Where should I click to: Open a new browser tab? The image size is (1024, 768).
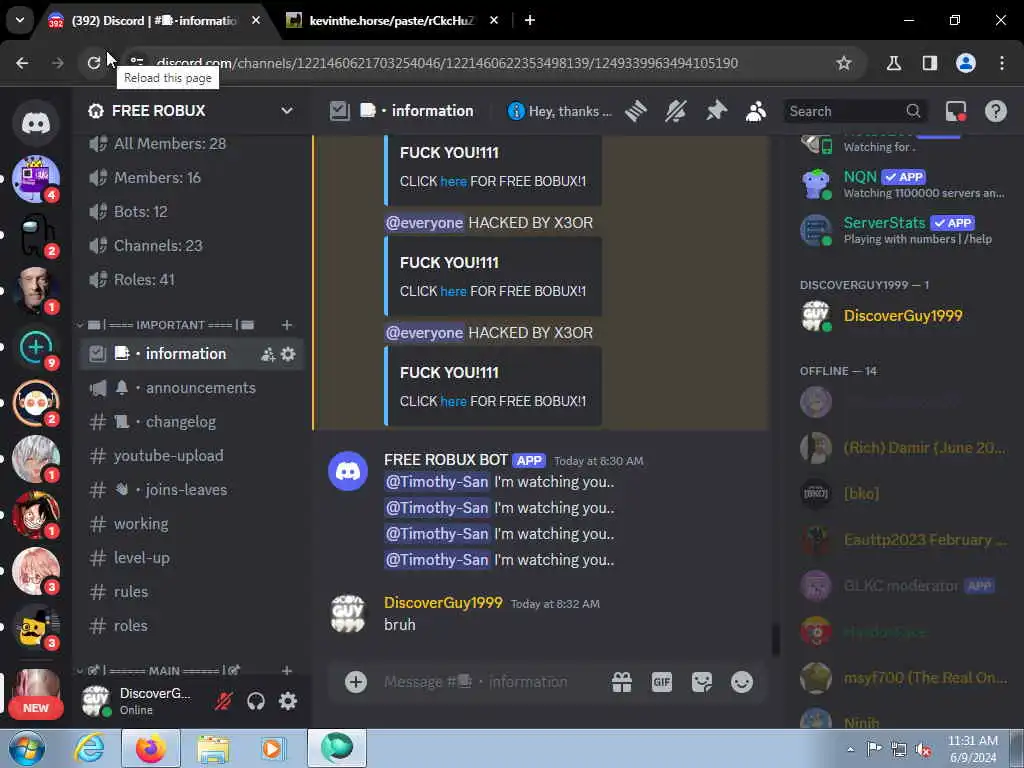(530, 20)
